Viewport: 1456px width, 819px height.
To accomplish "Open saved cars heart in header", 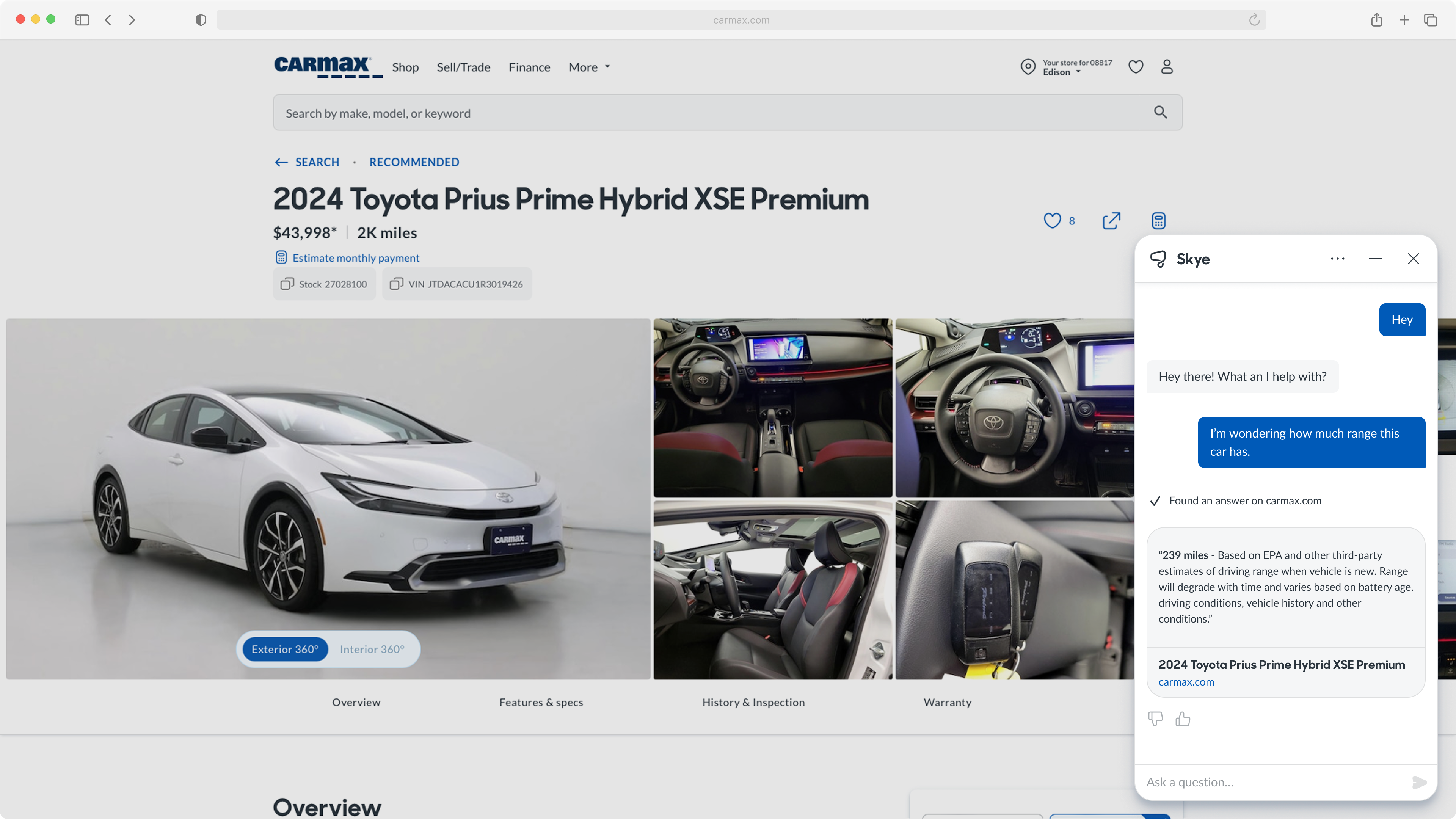I will tap(1136, 67).
